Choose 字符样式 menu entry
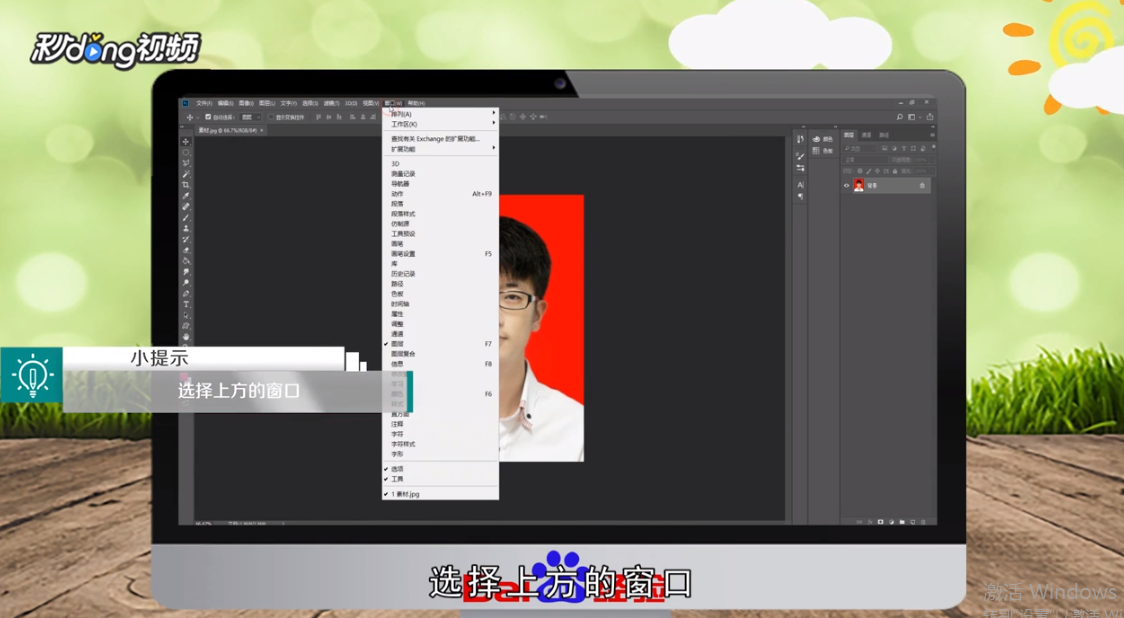The image size is (1124, 618). pyautogui.click(x=440, y=444)
